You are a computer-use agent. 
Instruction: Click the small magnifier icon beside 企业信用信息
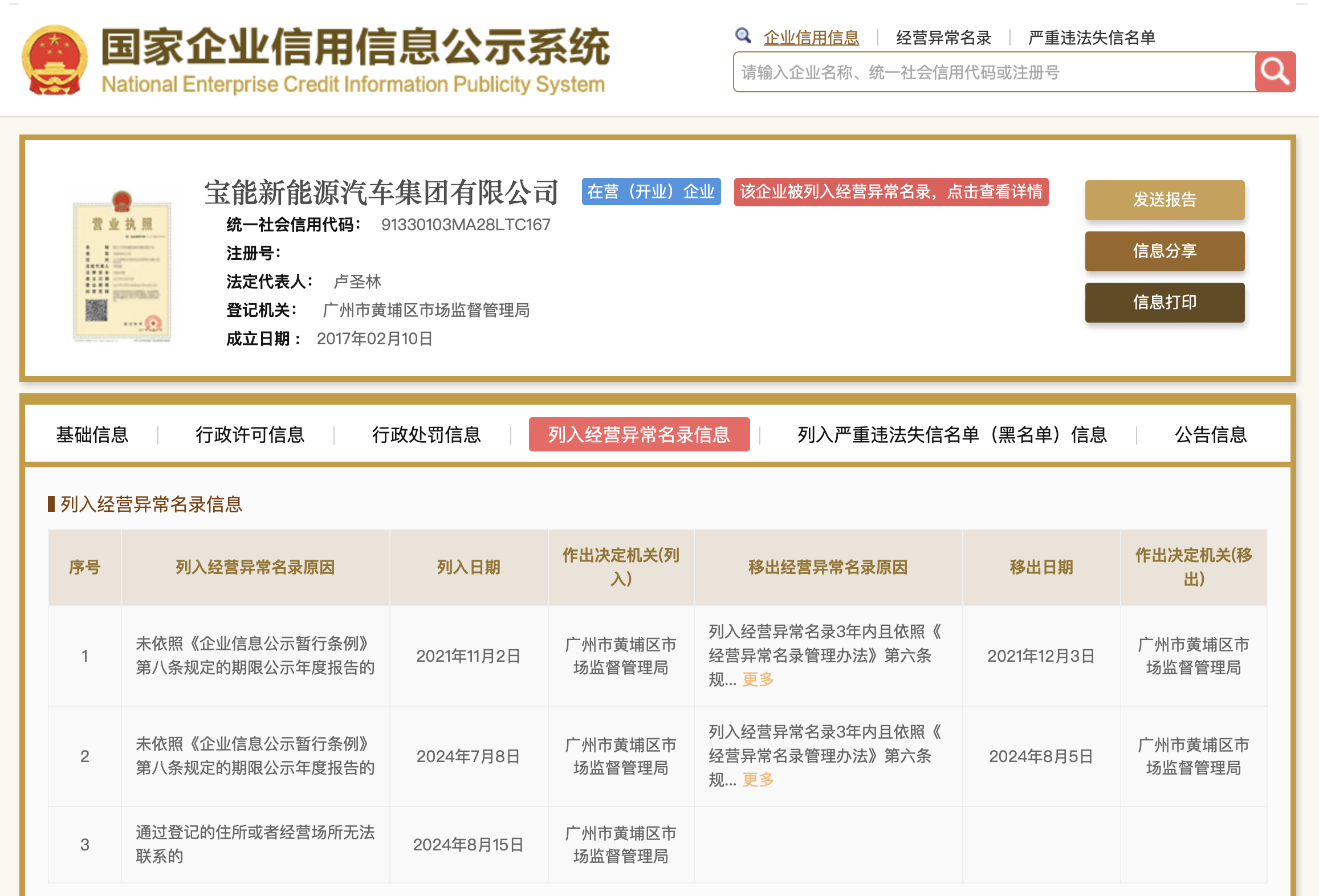pyautogui.click(x=743, y=36)
